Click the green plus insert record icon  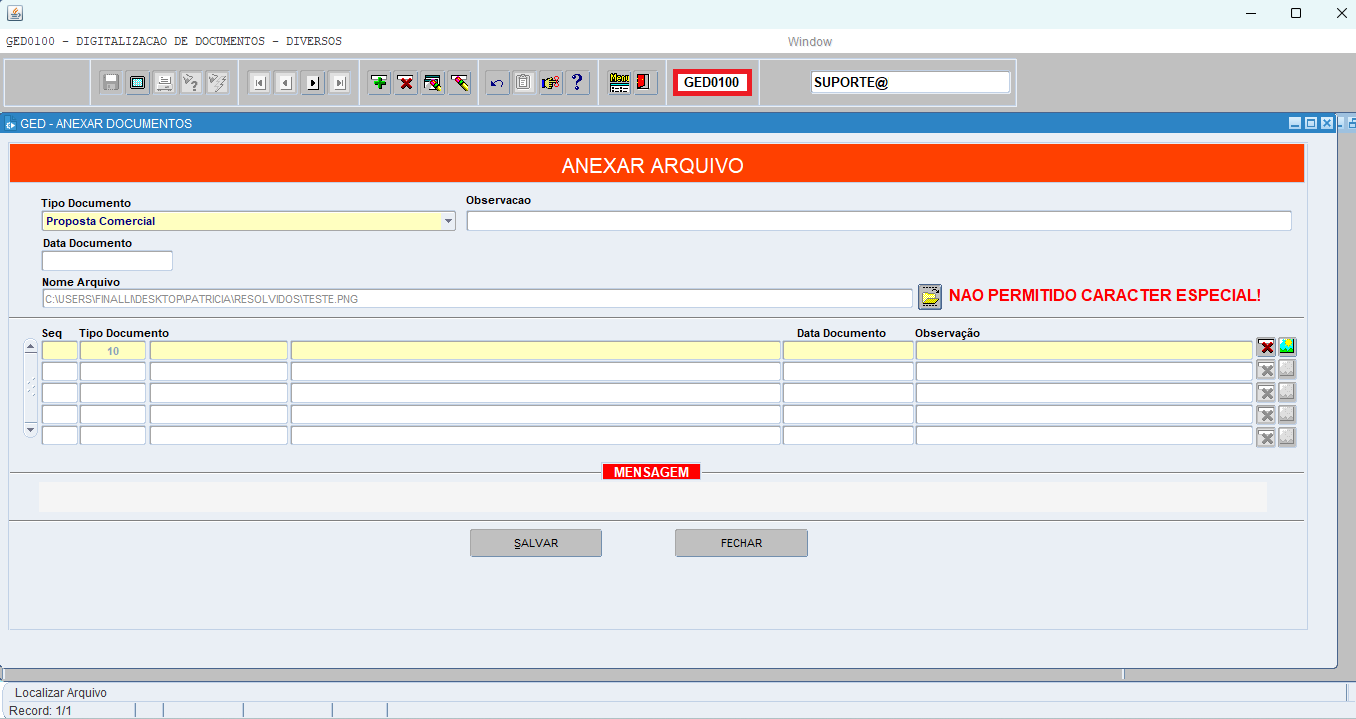pos(379,82)
